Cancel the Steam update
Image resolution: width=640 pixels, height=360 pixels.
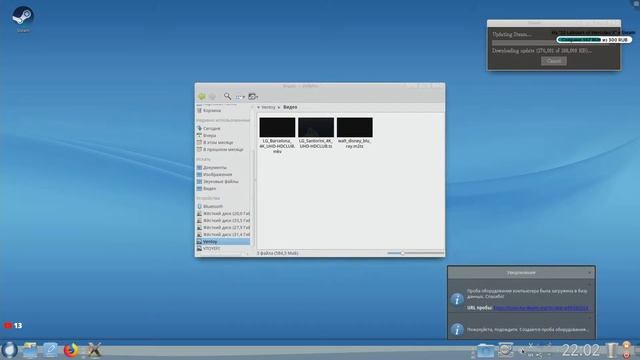pos(554,61)
